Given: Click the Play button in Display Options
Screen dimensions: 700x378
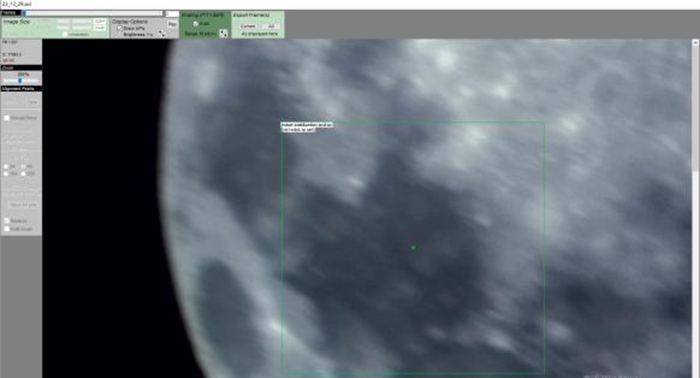Looking at the screenshot, I should [172, 24].
